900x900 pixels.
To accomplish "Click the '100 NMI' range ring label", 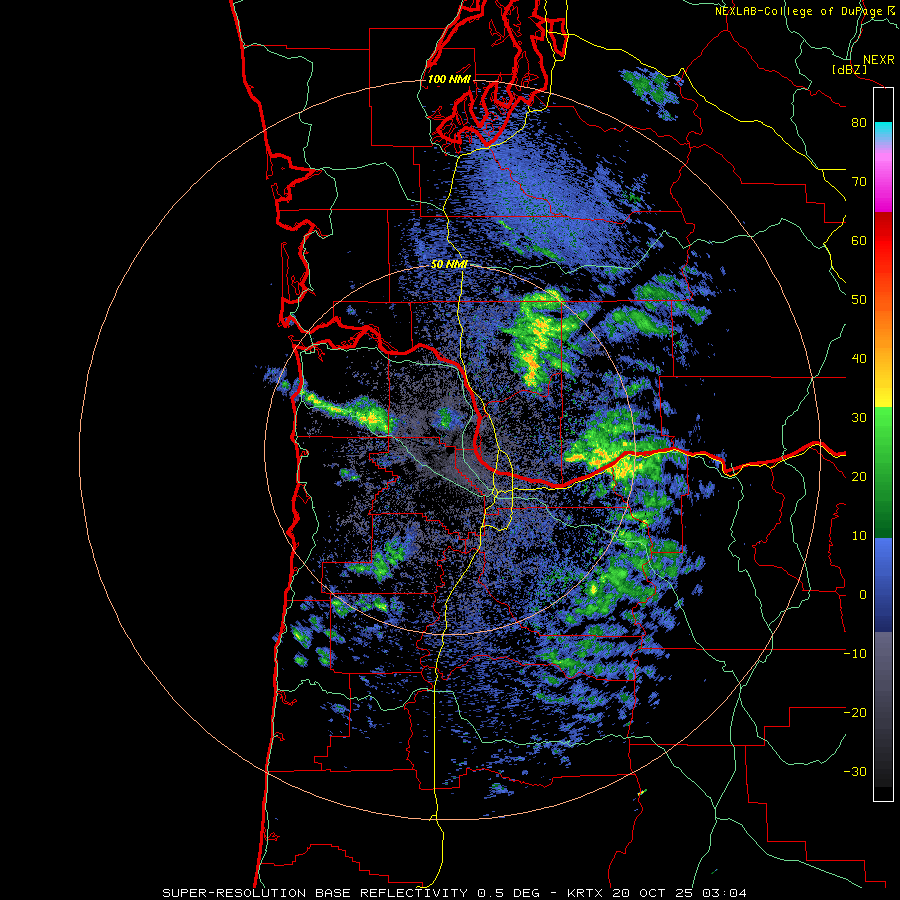I will pos(449,80).
